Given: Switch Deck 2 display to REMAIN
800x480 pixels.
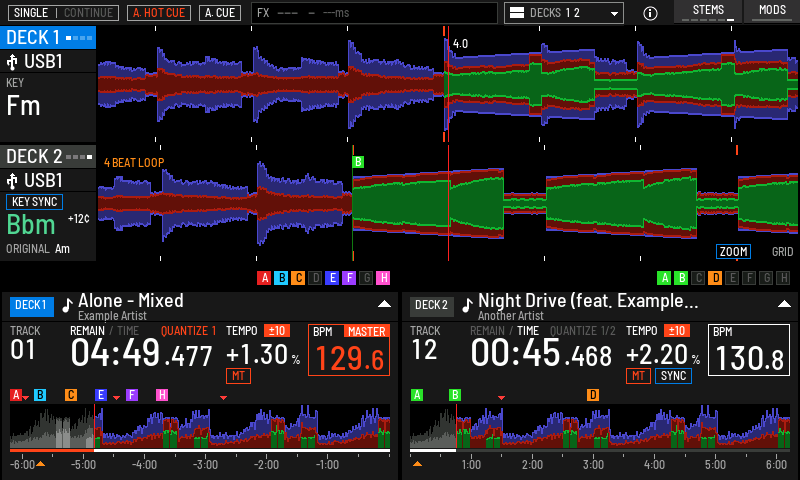Looking at the screenshot, I should coord(487,331).
